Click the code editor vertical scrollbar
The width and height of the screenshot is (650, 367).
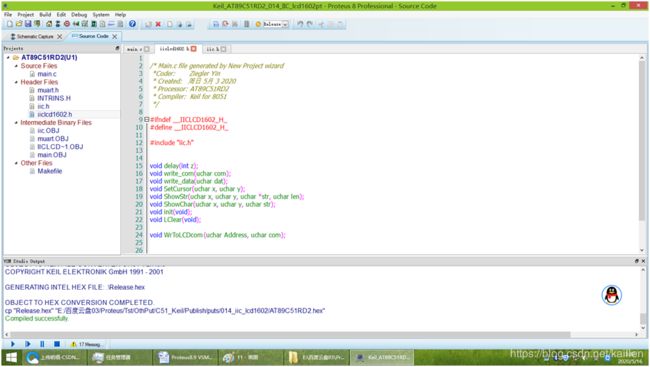tap(642, 141)
